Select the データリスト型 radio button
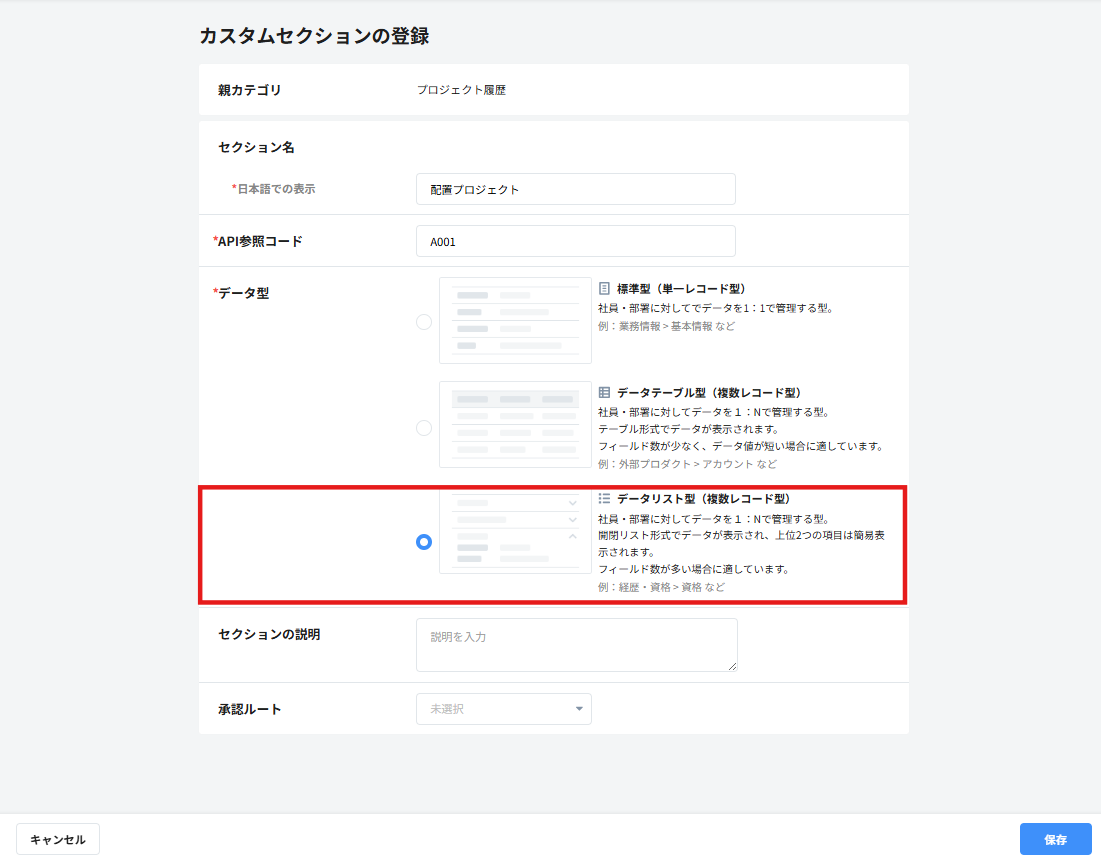Screen dimensions: 1101x862 [x=423, y=542]
